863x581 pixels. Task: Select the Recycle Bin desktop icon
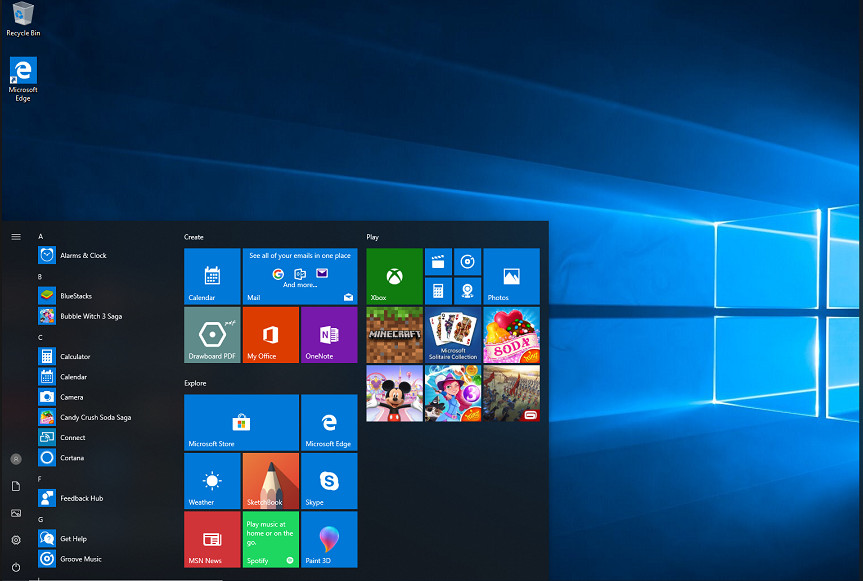coord(23,19)
